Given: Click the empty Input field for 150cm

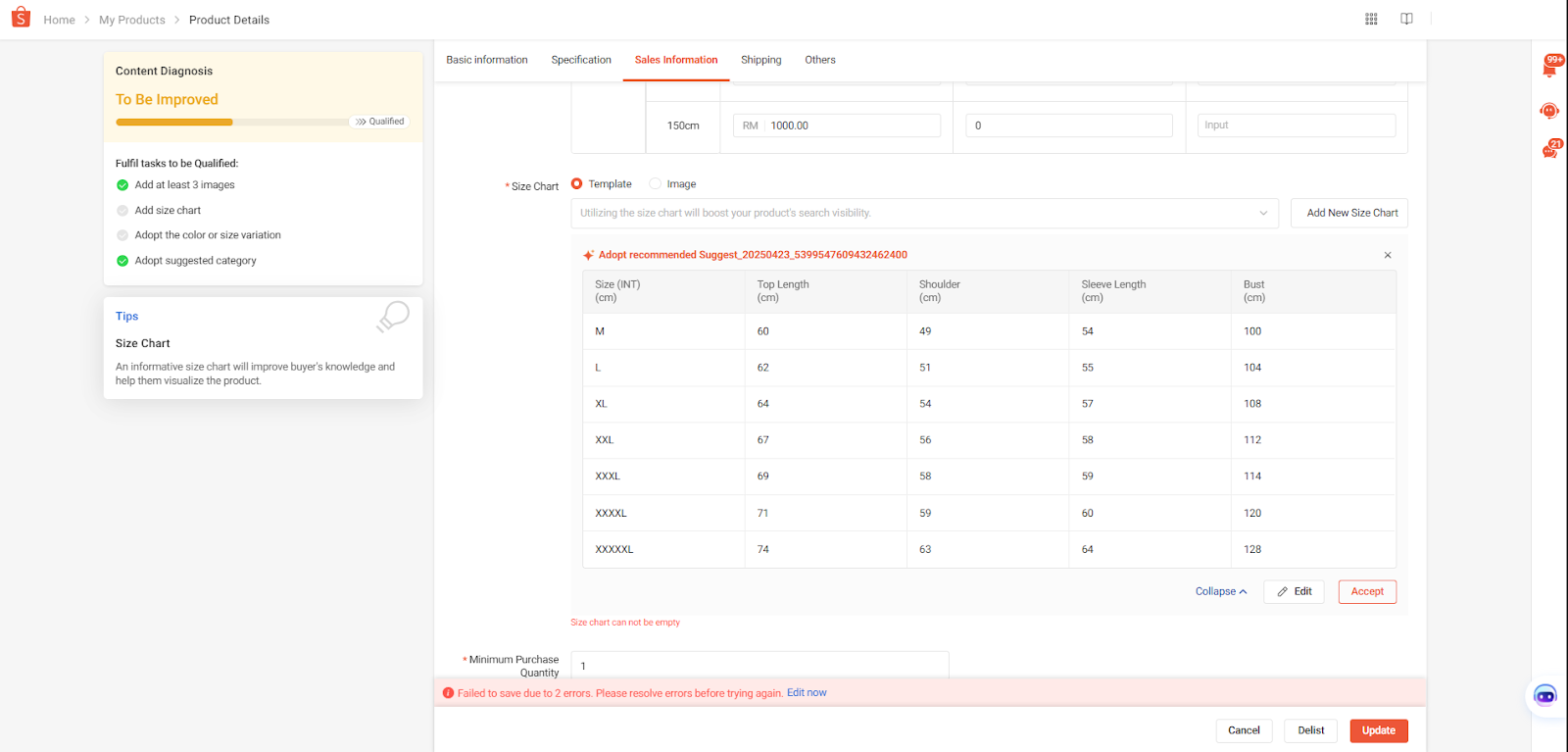Looking at the screenshot, I should point(1297,125).
